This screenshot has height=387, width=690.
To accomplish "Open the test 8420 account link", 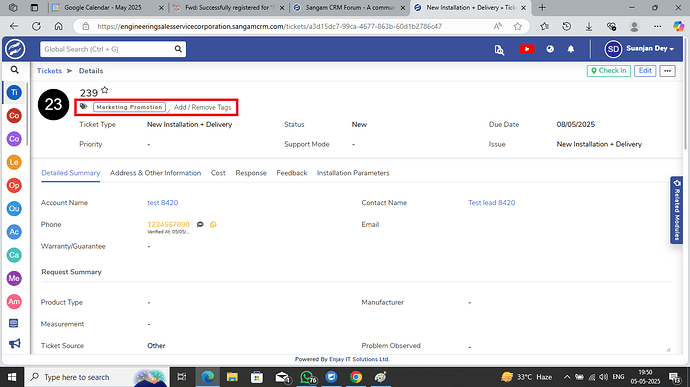I will pyautogui.click(x=163, y=203).
